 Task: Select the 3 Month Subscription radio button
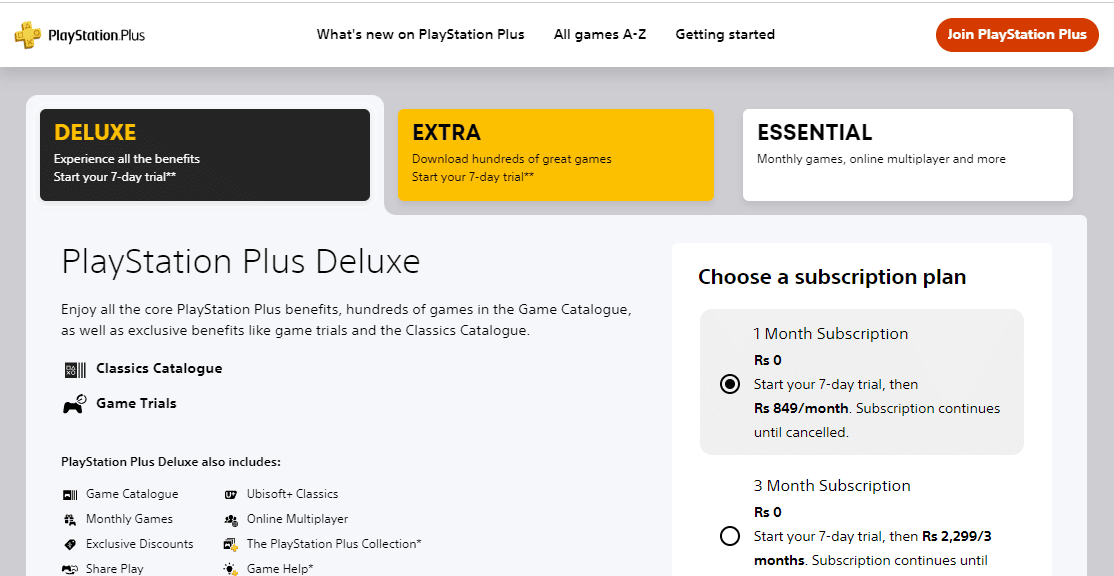point(729,536)
